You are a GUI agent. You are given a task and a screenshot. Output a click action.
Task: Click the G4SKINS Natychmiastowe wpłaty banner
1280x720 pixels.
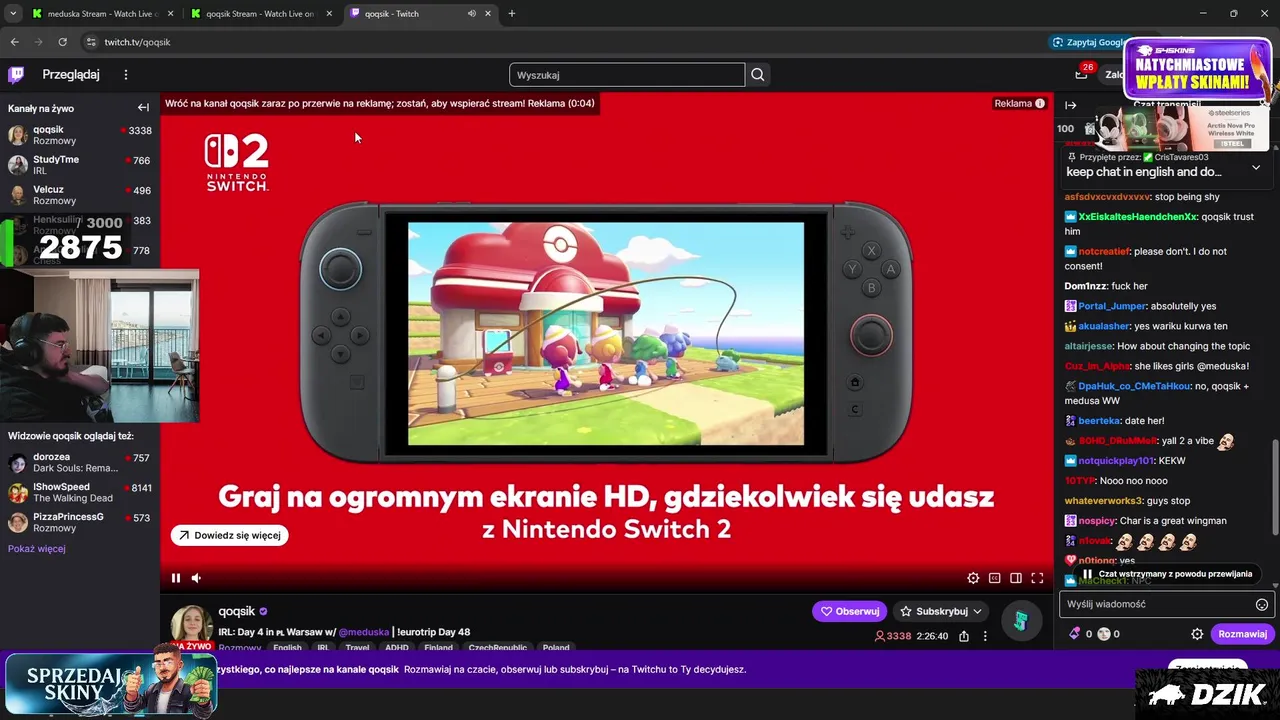(1198, 69)
